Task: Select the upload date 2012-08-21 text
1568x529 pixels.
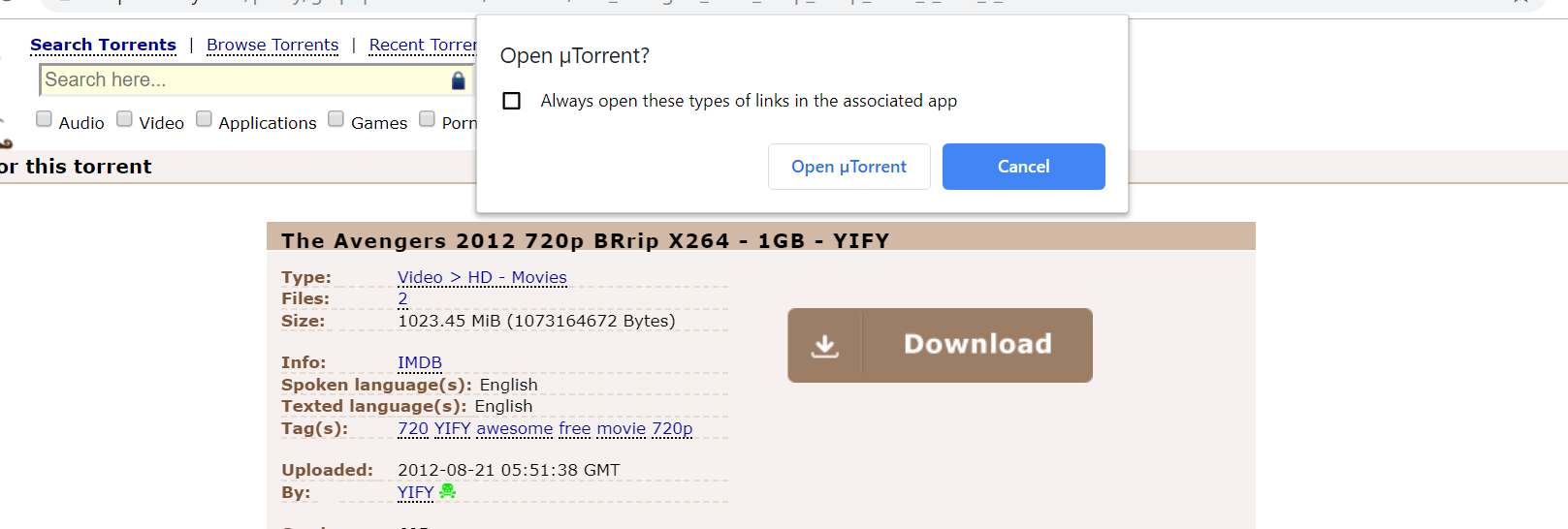Action: tap(509, 470)
